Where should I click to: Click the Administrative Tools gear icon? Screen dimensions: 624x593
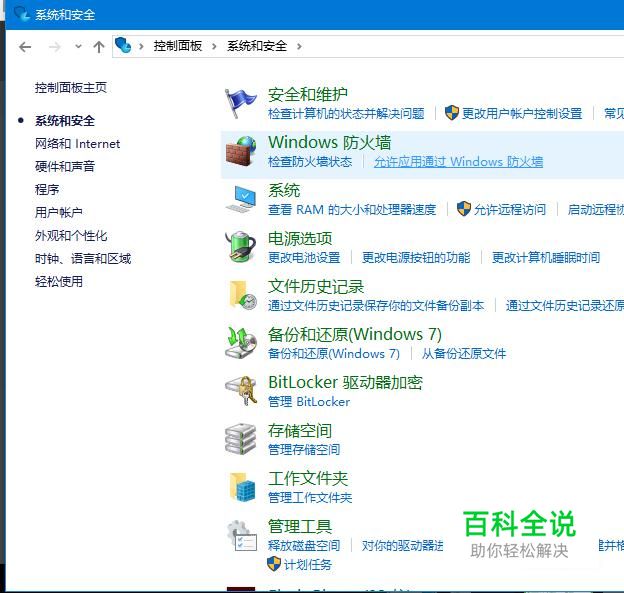click(242, 535)
